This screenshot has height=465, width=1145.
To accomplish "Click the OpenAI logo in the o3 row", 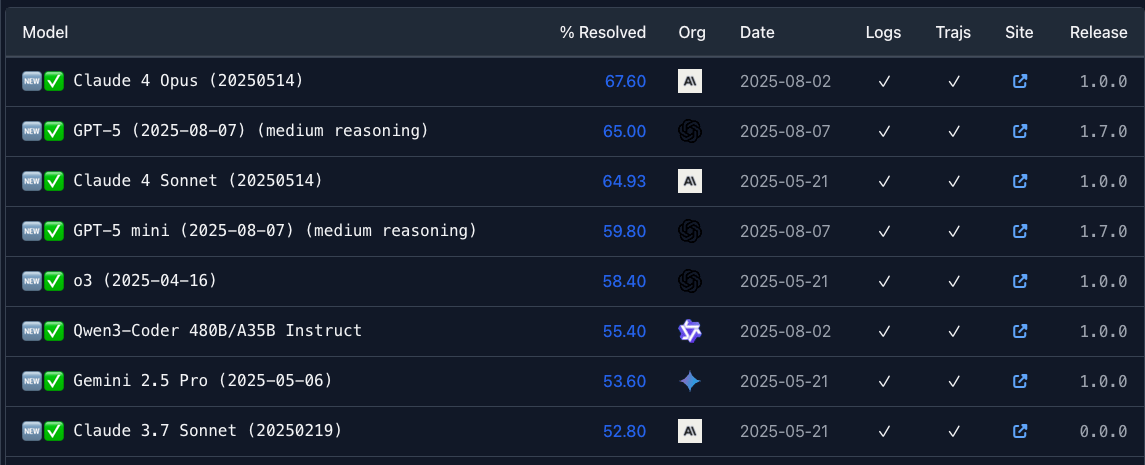I will [689, 281].
